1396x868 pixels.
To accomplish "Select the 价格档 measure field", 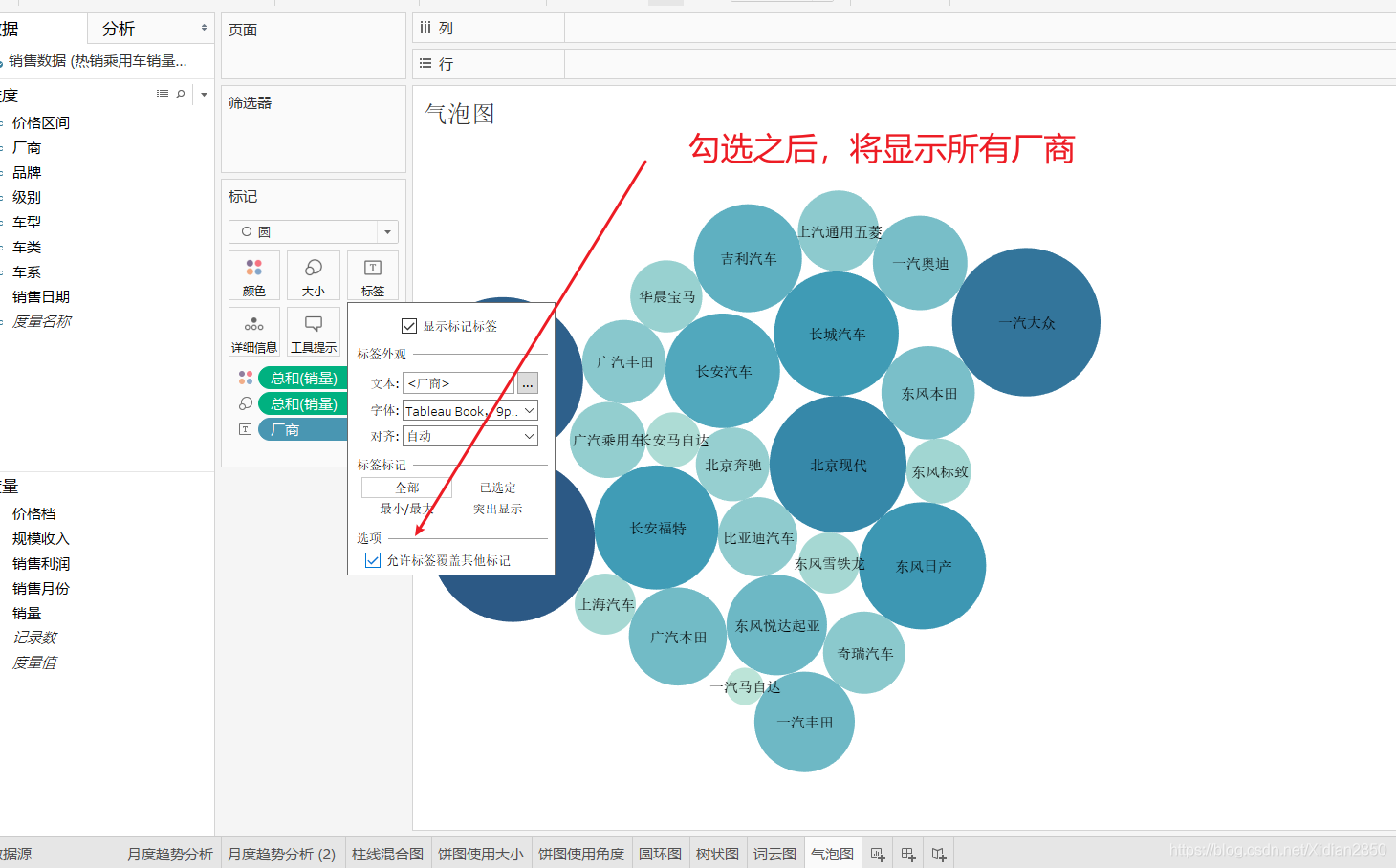I will pyautogui.click(x=34, y=513).
